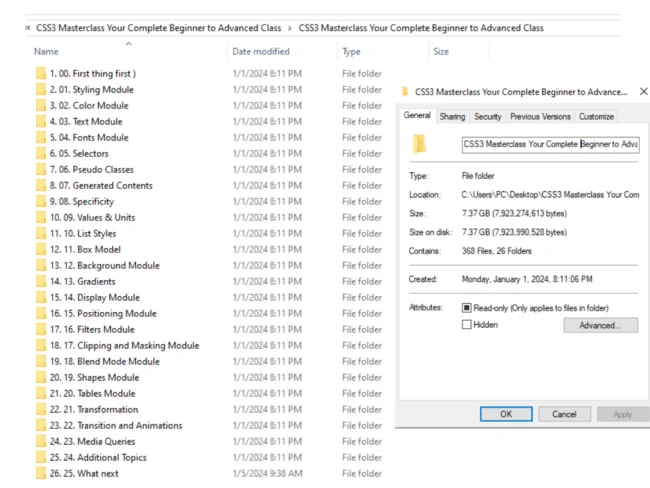The height and width of the screenshot is (488, 650).
Task: Sort files by the Name column header
Action: (x=48, y=51)
